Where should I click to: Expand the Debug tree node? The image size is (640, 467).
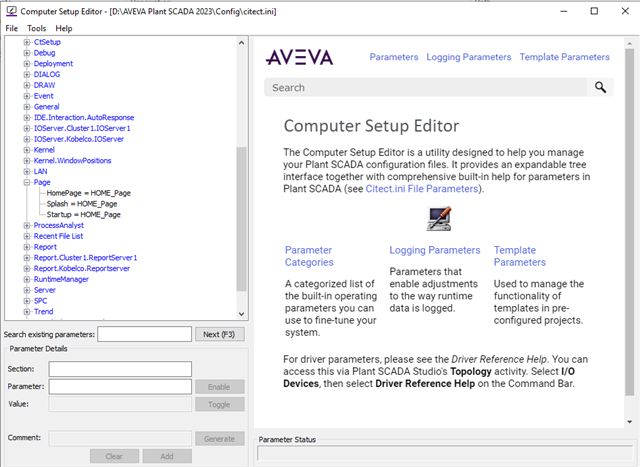[27, 53]
